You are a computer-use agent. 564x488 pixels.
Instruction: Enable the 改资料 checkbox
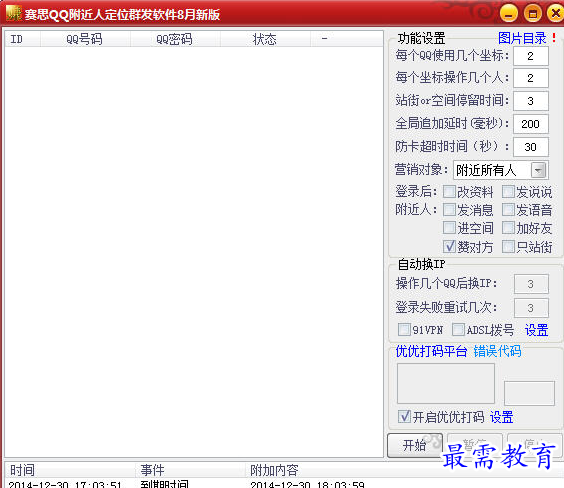pyautogui.click(x=449, y=192)
